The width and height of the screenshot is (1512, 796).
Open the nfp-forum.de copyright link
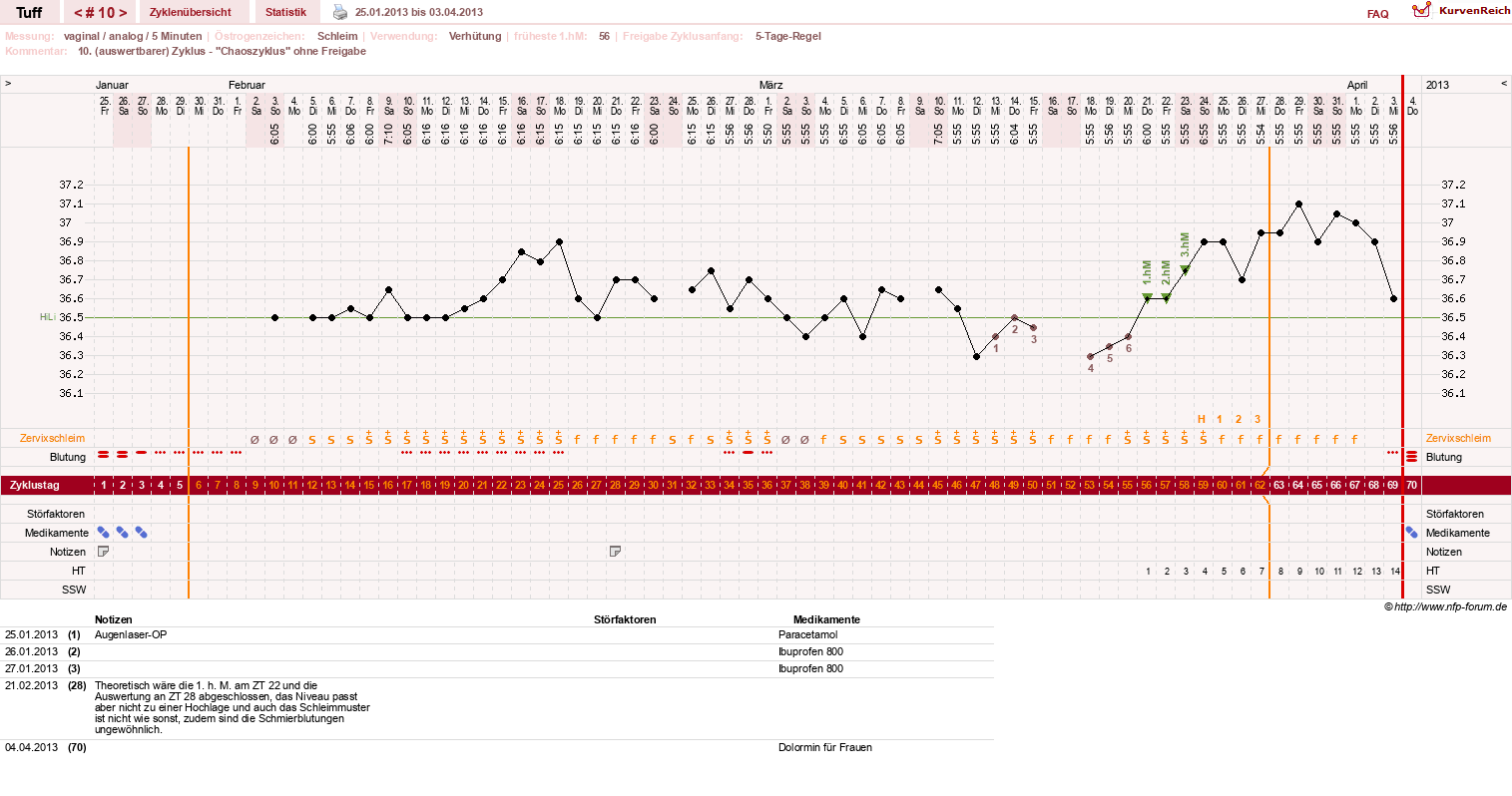pyautogui.click(x=1445, y=606)
